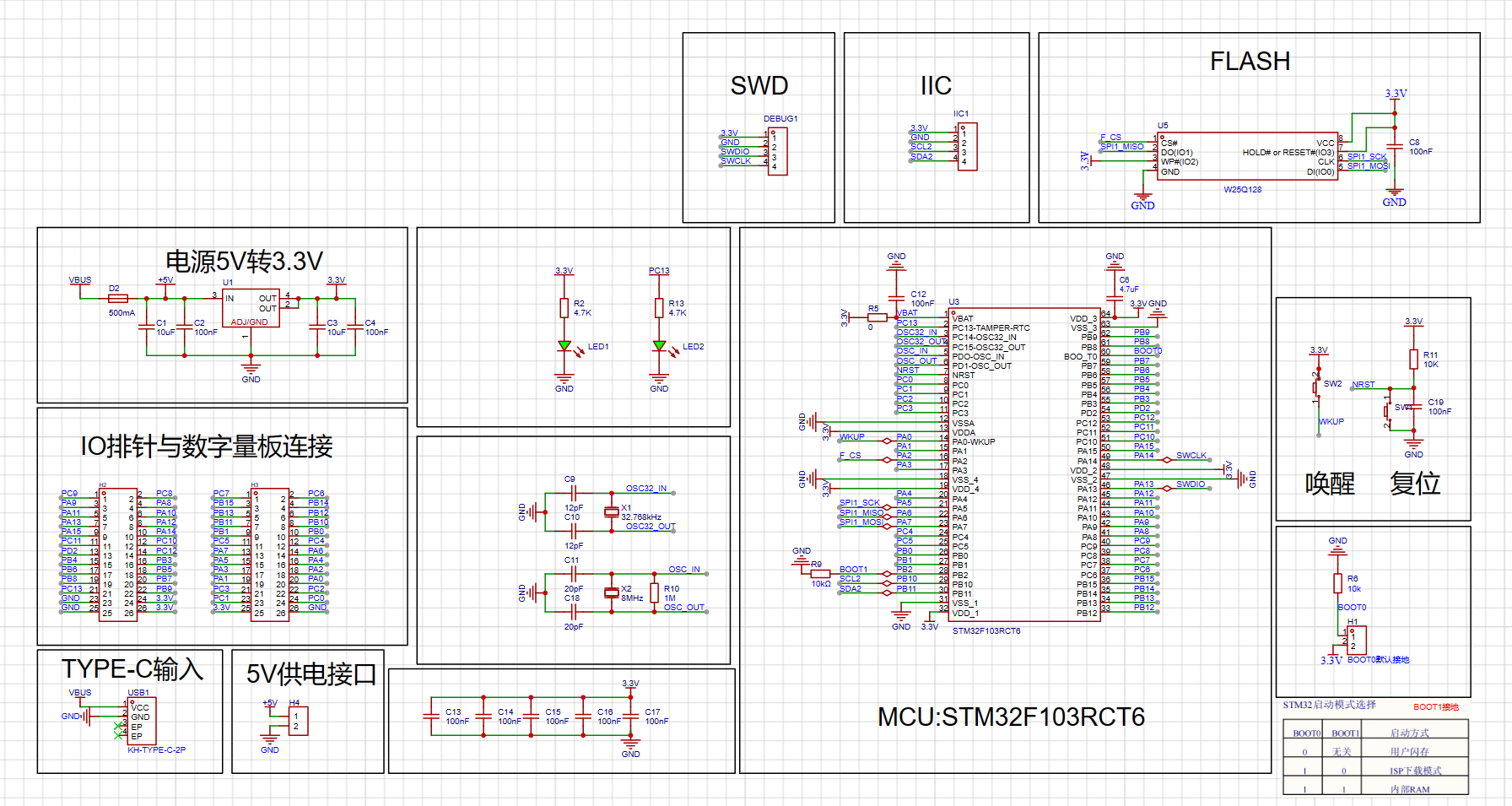
Task: Click the H4 5V power header
Action: tap(297, 722)
